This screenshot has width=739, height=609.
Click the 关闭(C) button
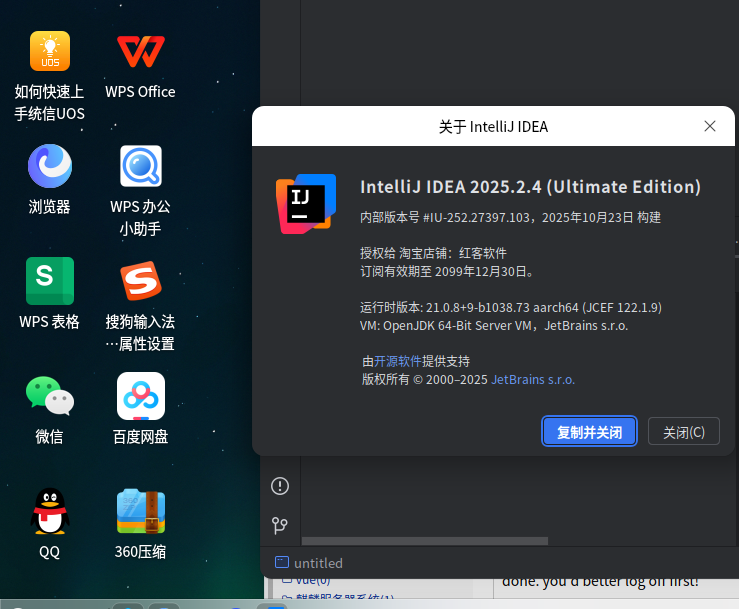pos(683,431)
